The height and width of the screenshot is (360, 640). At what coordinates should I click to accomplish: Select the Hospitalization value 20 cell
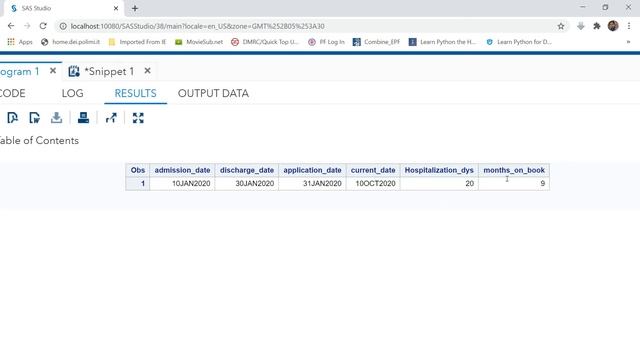point(439,184)
